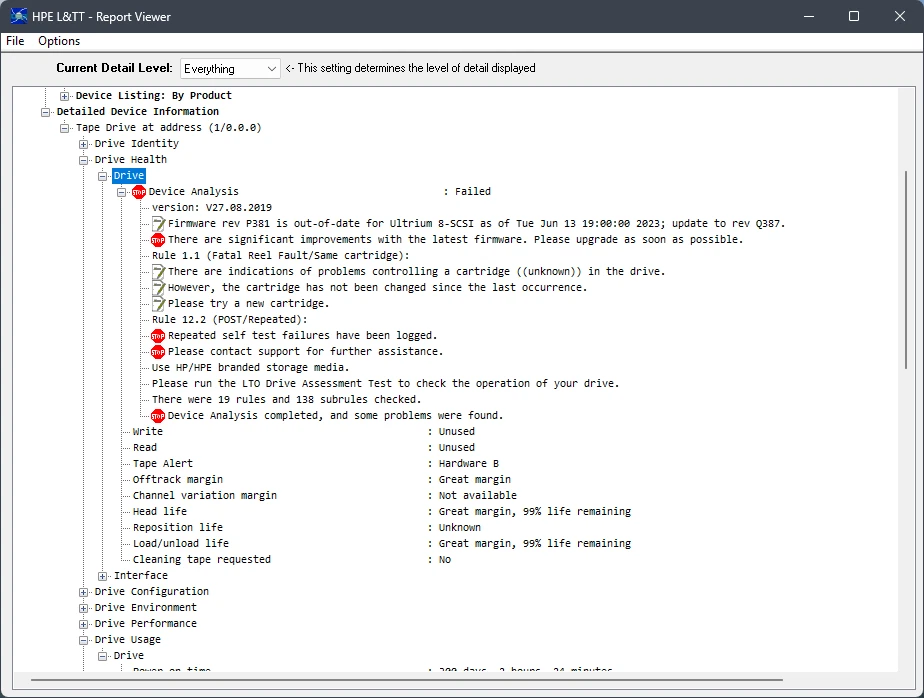Click the horizontal scrollbar thumb

pos(407,680)
